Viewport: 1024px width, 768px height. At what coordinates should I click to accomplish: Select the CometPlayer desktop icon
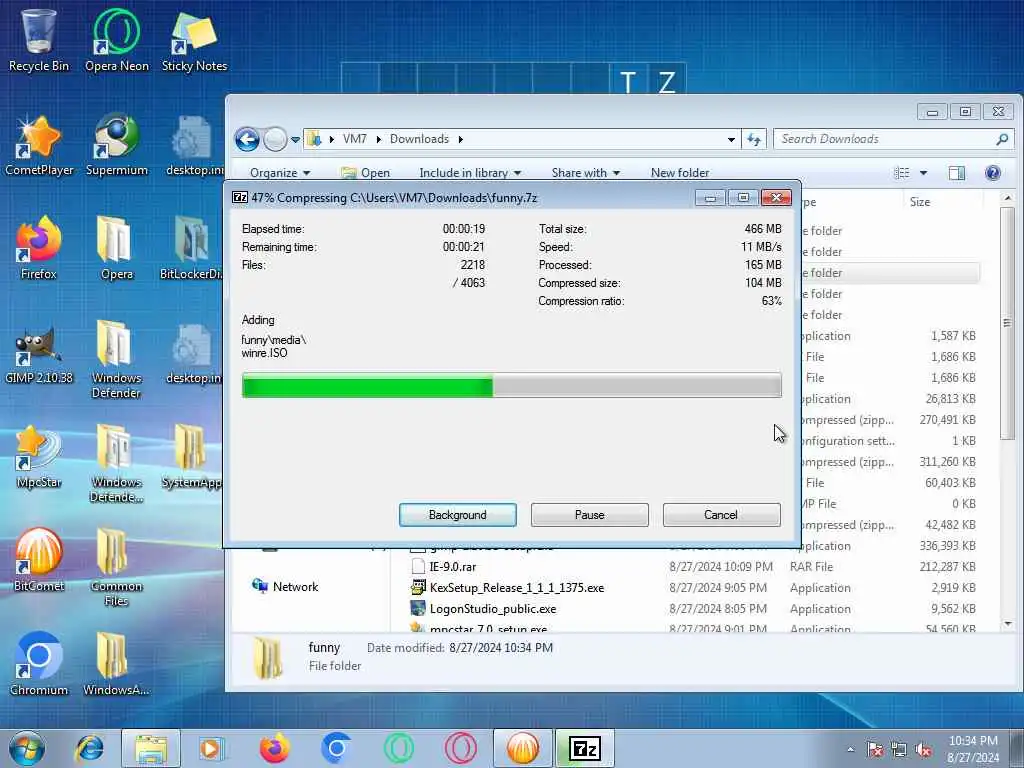pos(39,145)
